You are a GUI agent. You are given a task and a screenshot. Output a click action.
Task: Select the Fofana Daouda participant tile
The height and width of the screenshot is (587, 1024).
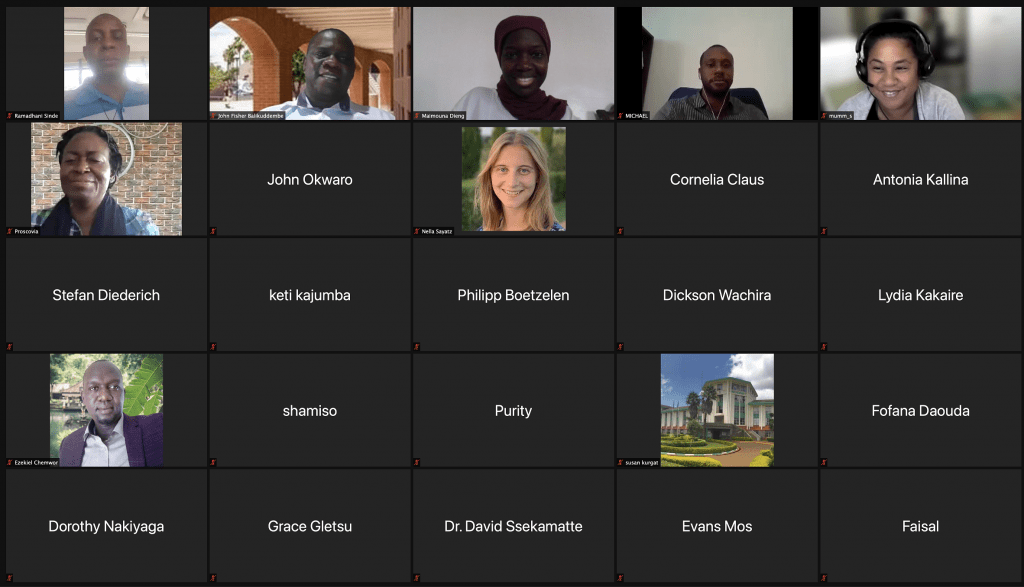click(x=920, y=410)
